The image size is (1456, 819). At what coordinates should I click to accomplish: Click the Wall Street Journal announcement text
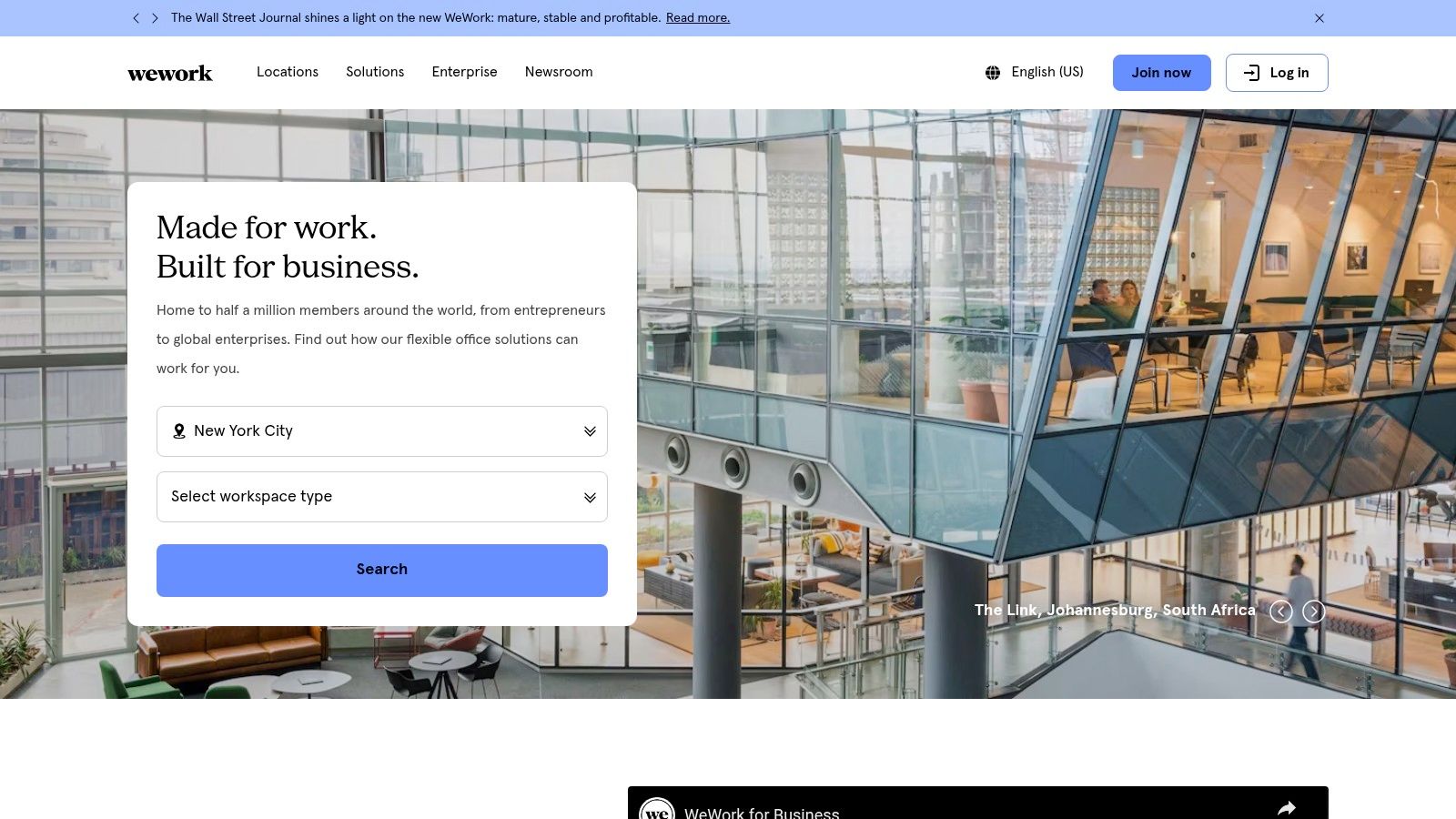coord(416,18)
